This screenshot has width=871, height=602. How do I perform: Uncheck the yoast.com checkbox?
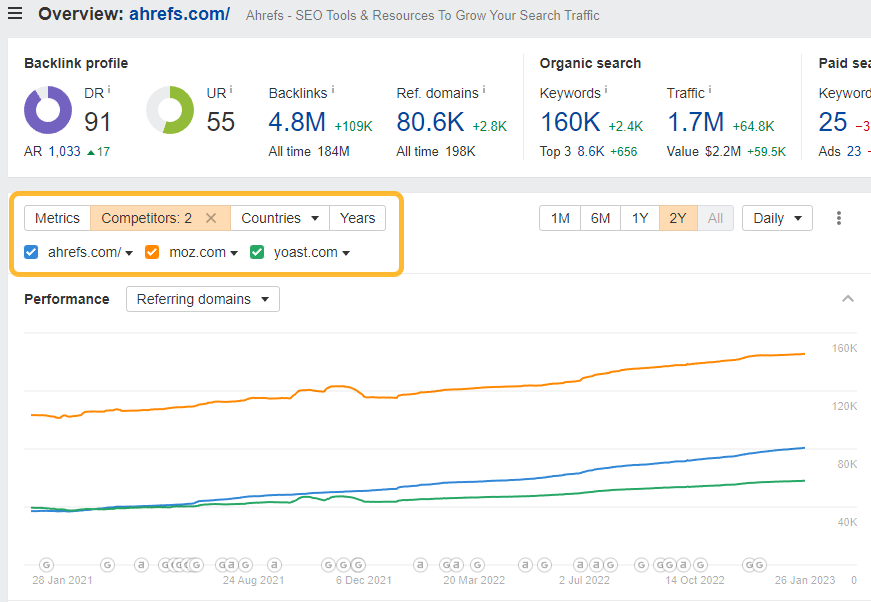(x=257, y=252)
